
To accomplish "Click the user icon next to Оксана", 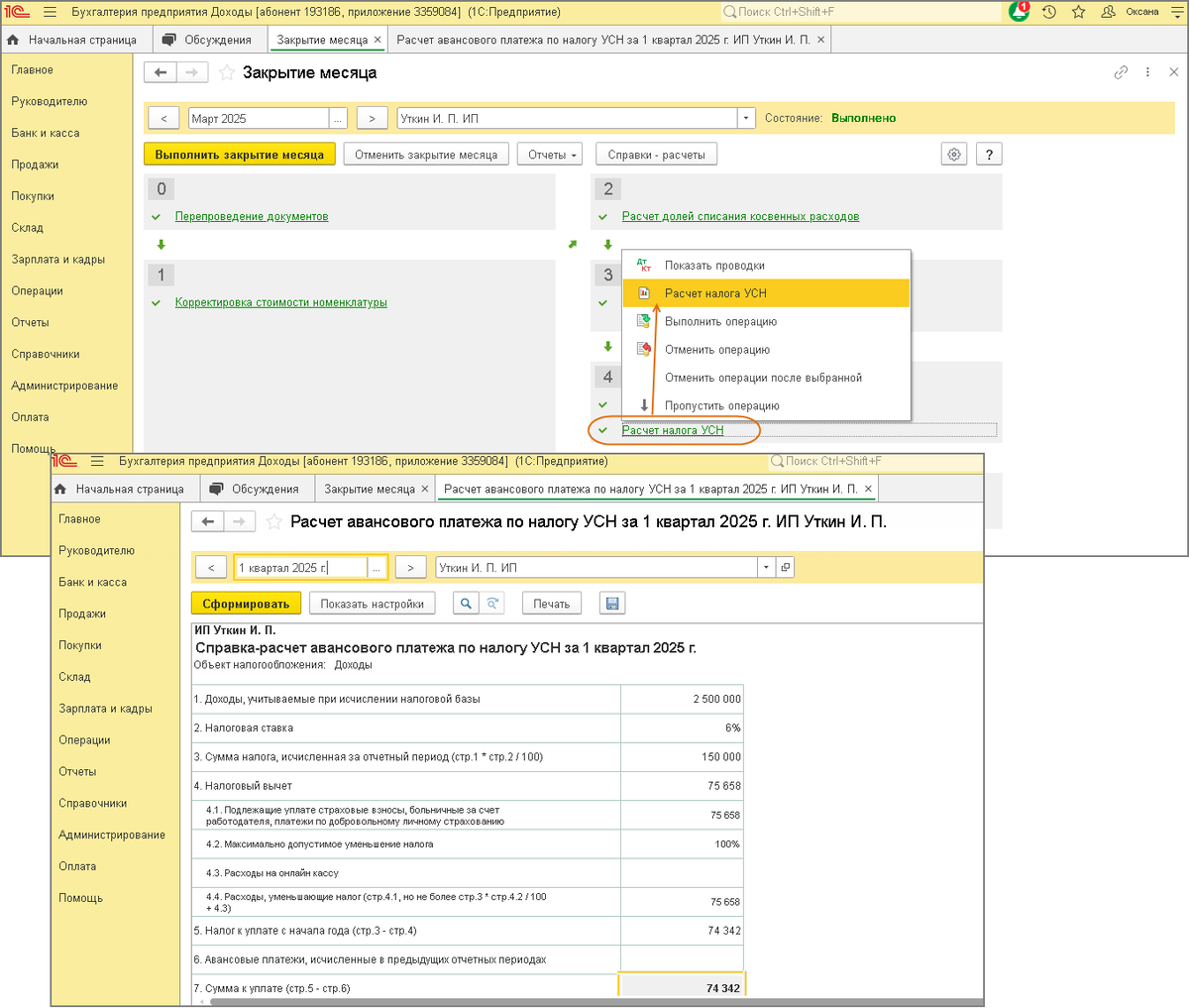I will click(x=1109, y=12).
